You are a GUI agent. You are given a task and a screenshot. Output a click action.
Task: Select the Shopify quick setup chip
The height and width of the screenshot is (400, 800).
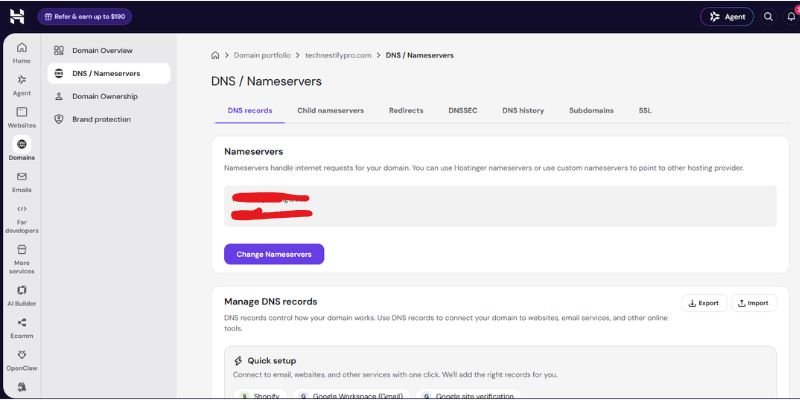260,396
